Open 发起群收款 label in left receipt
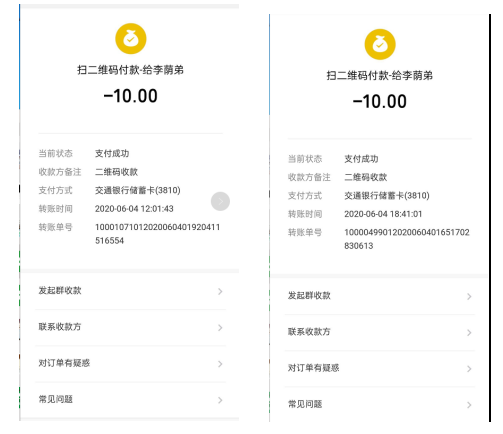503x434 pixels. 60,290
